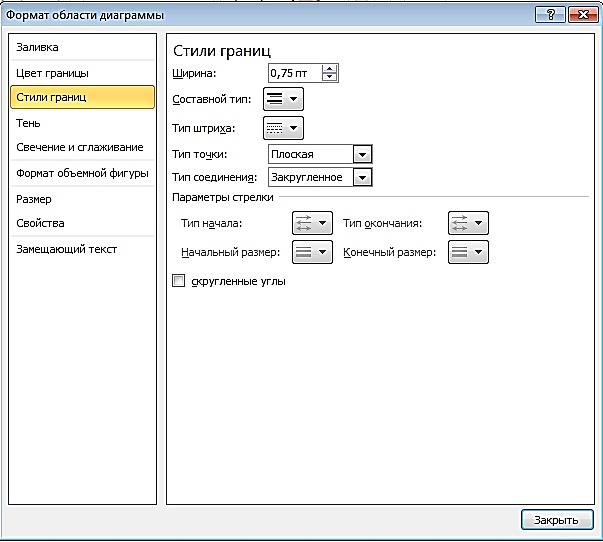Click the Закругленное value in Тип соединения
Image resolution: width=603 pixels, height=542 pixels.
307,178
